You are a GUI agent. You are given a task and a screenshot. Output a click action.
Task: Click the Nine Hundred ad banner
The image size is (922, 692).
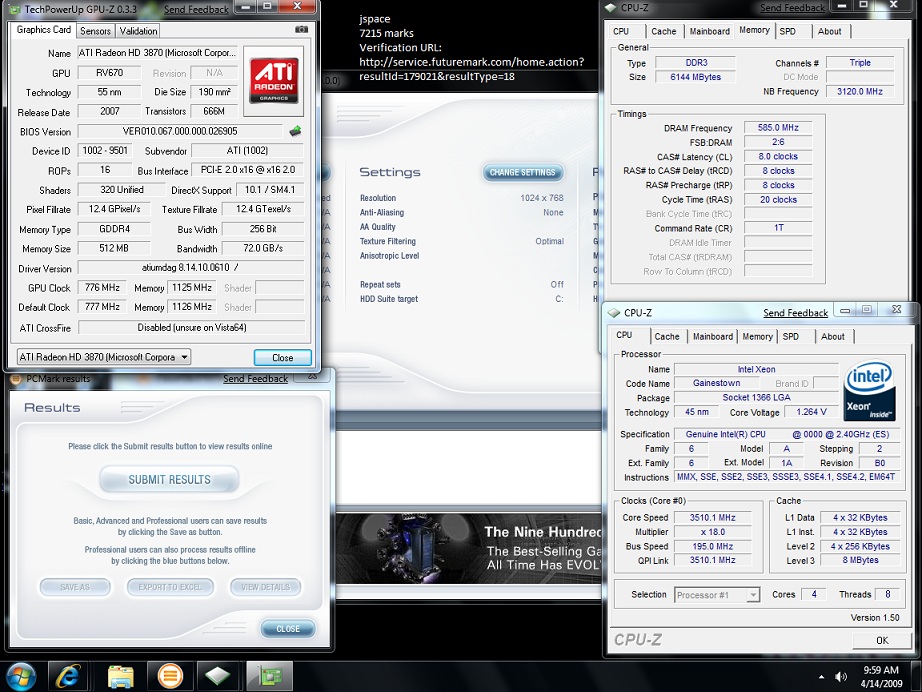click(469, 549)
